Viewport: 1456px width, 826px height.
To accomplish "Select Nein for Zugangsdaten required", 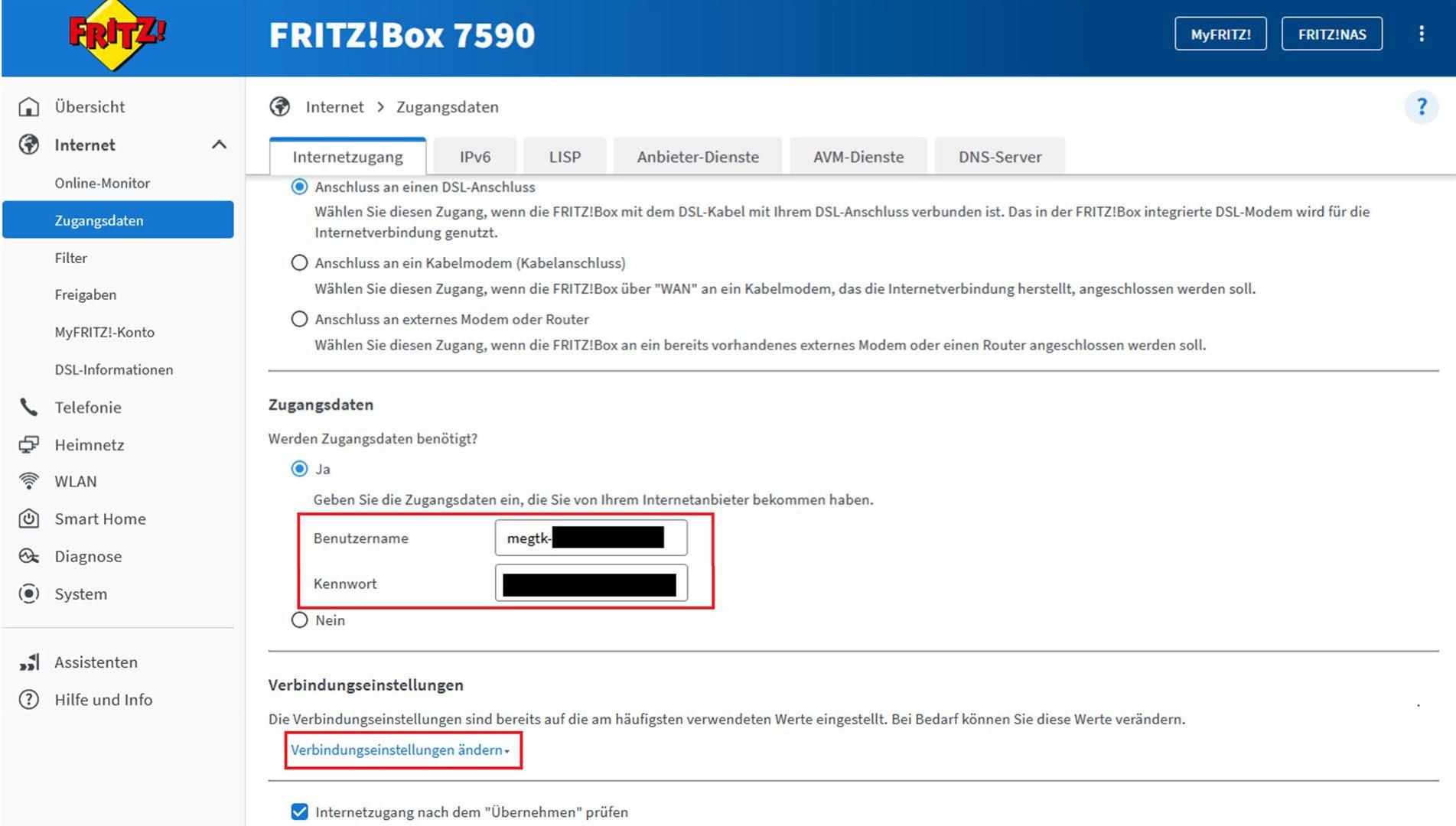I will (299, 620).
